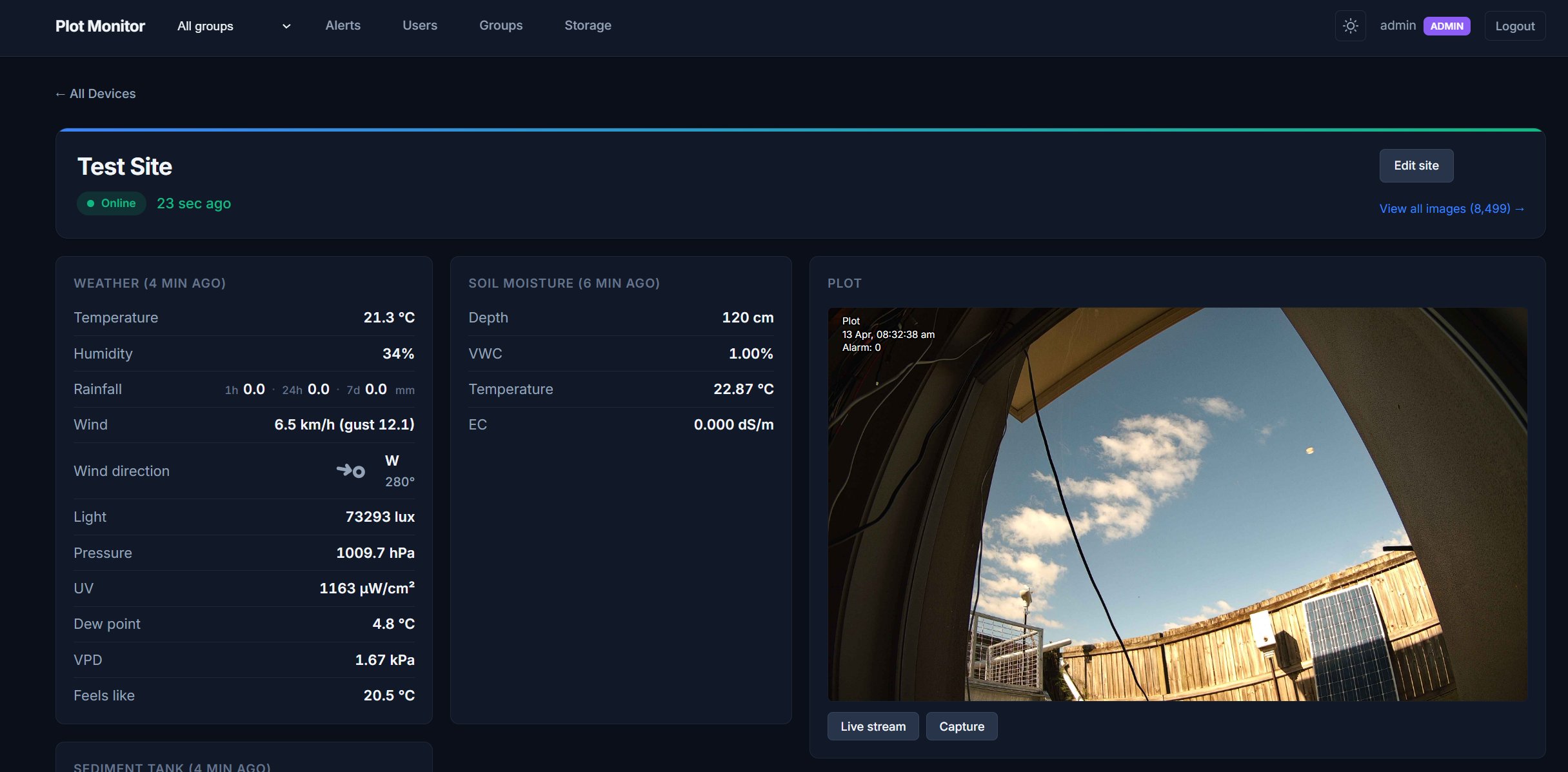Viewport: 1568px width, 772px height.
Task: Click the back arrow next to All Devices
Action: [x=60, y=94]
